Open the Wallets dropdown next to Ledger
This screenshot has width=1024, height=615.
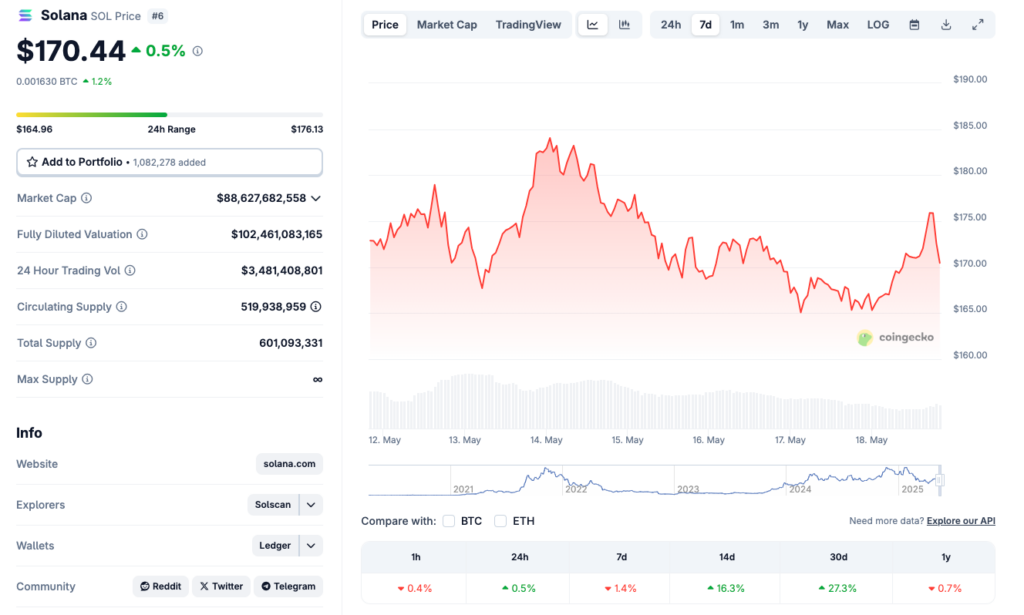(x=312, y=546)
